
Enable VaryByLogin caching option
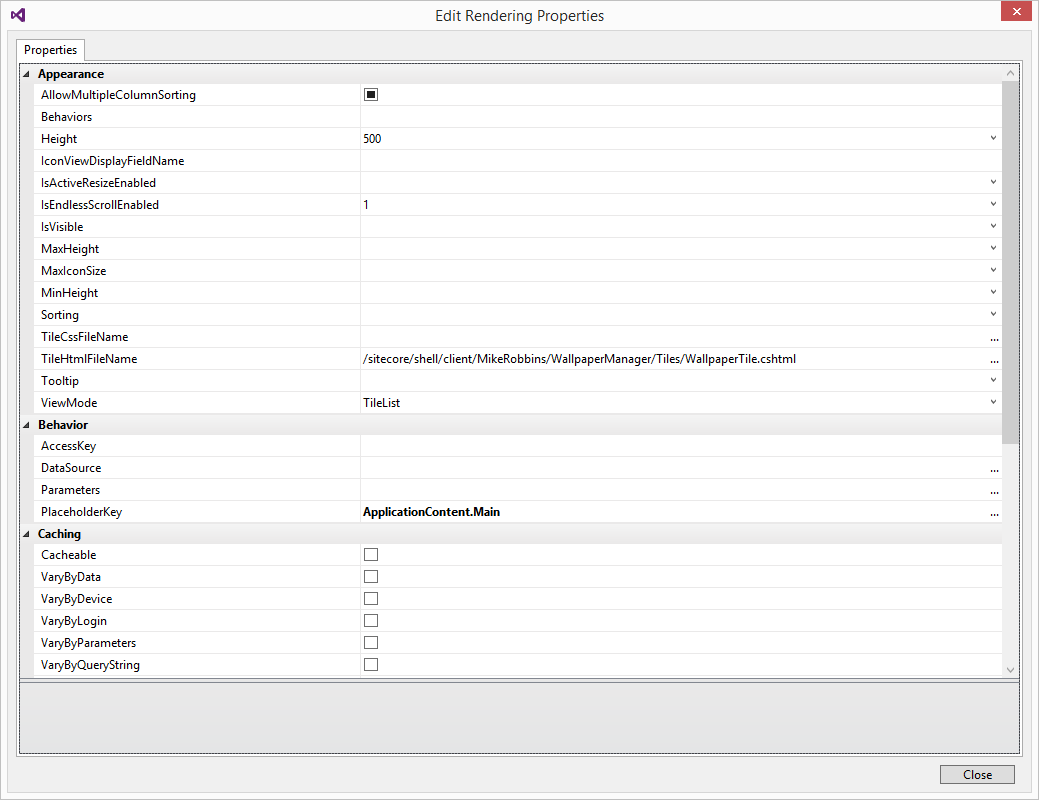click(371, 620)
